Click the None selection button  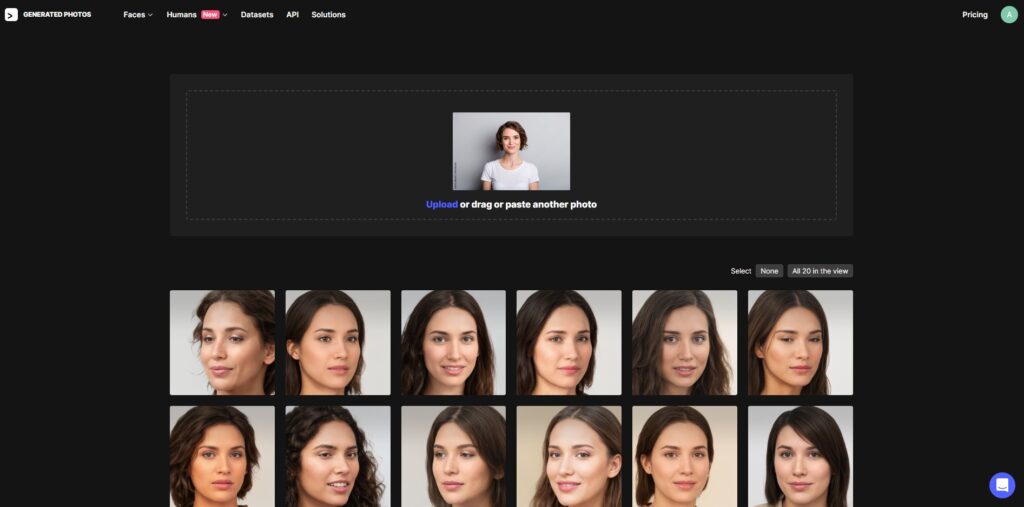pyautogui.click(x=769, y=270)
